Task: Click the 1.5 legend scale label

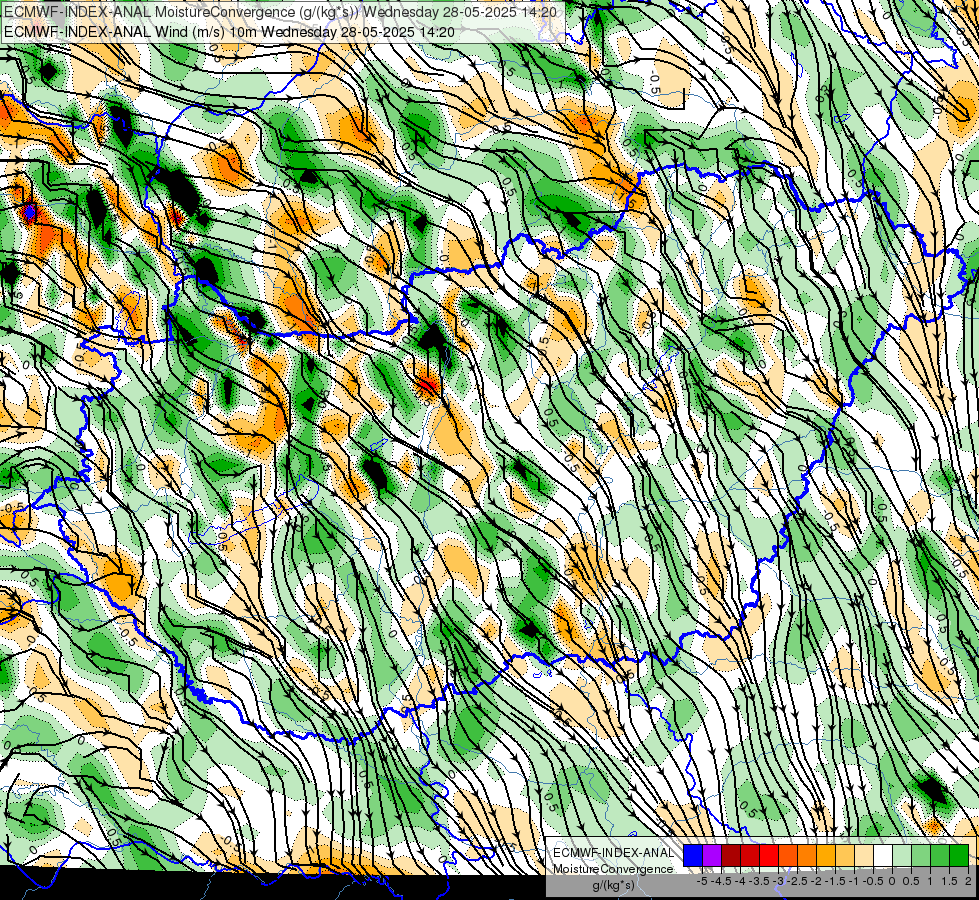Action: pos(949,881)
